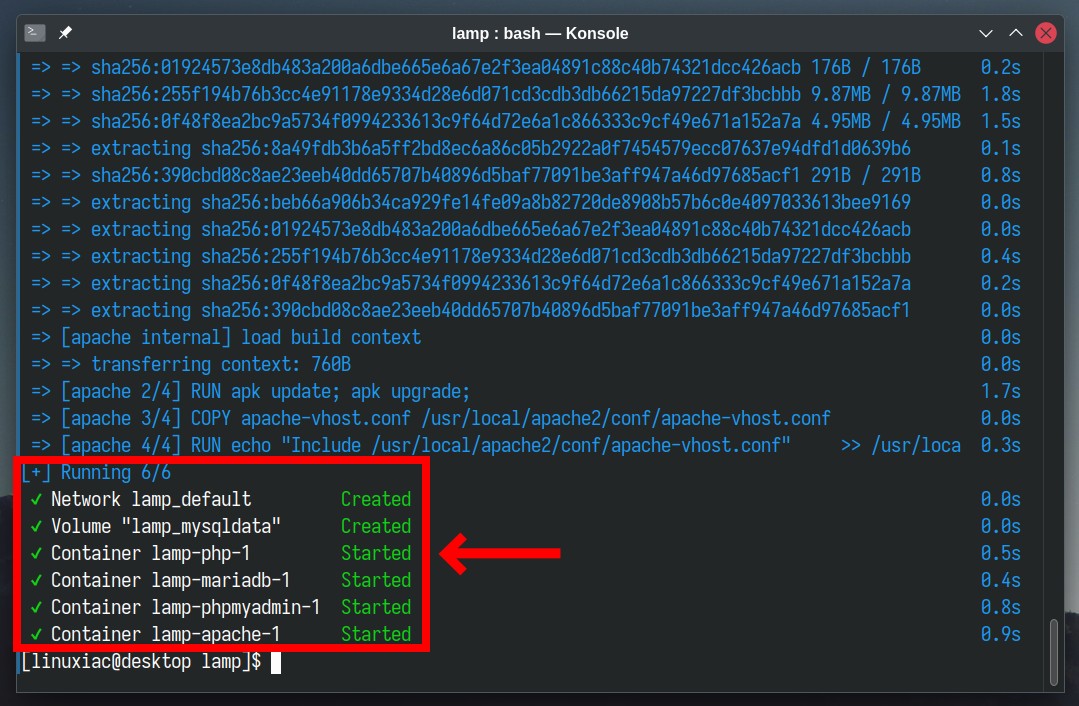The height and width of the screenshot is (706, 1079).
Task: Click the '0.9s' timing for lamp-apache-1
Action: [x=1001, y=634]
